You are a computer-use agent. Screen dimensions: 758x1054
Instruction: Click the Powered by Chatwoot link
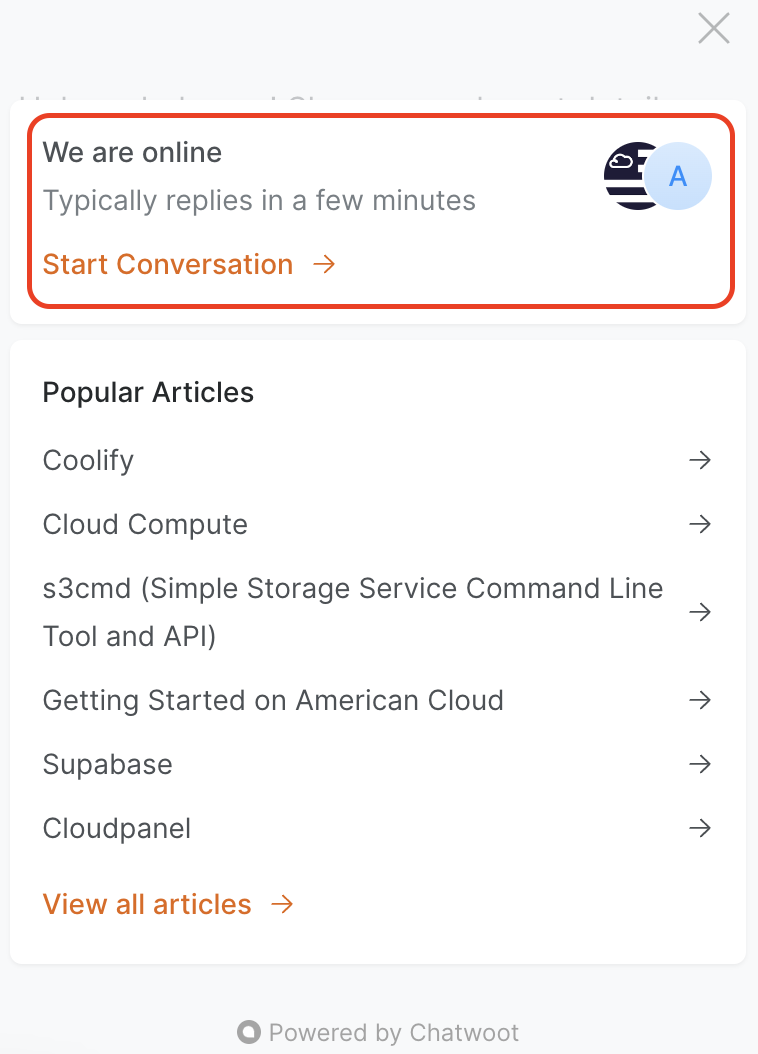click(379, 1032)
